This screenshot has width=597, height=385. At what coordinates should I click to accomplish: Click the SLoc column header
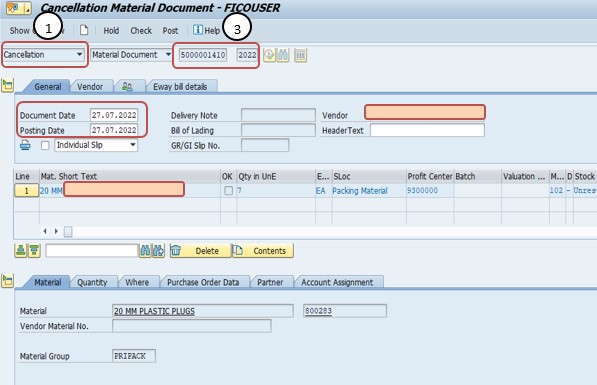tap(369, 176)
